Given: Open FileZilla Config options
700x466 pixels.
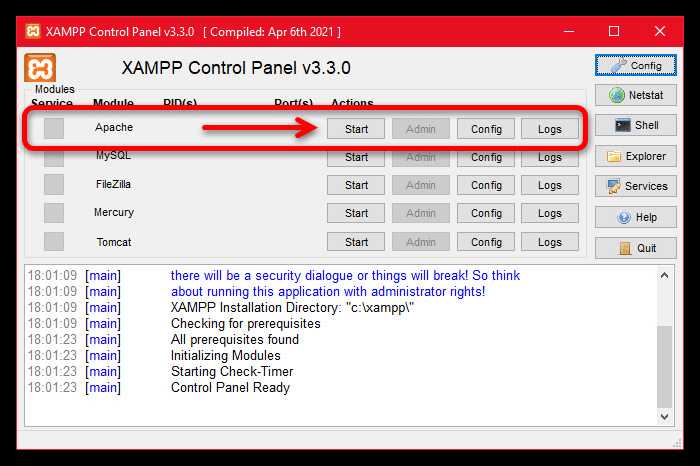Looking at the screenshot, I should tap(486, 185).
